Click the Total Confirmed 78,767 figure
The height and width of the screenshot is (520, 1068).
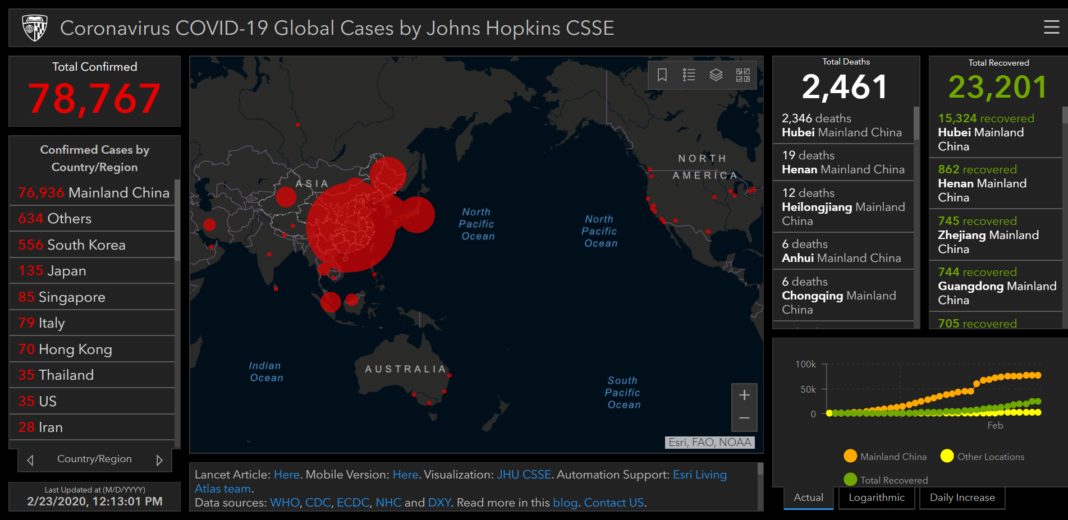click(94, 98)
